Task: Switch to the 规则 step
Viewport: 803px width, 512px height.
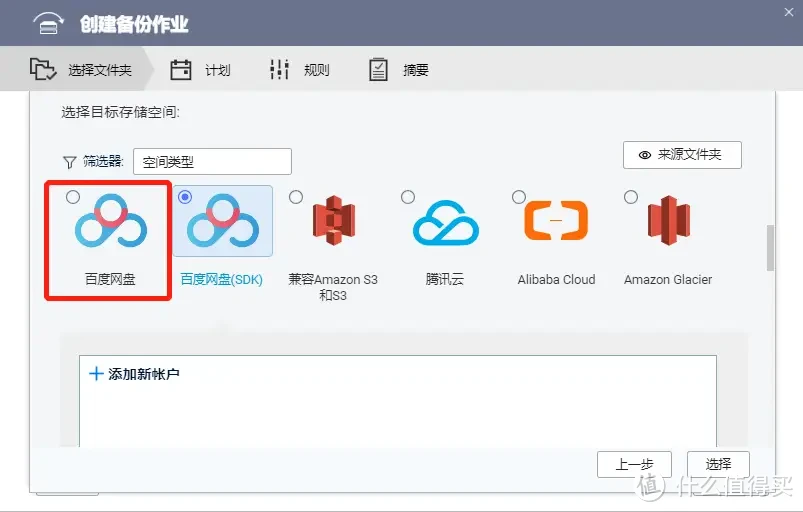Action: [300, 70]
